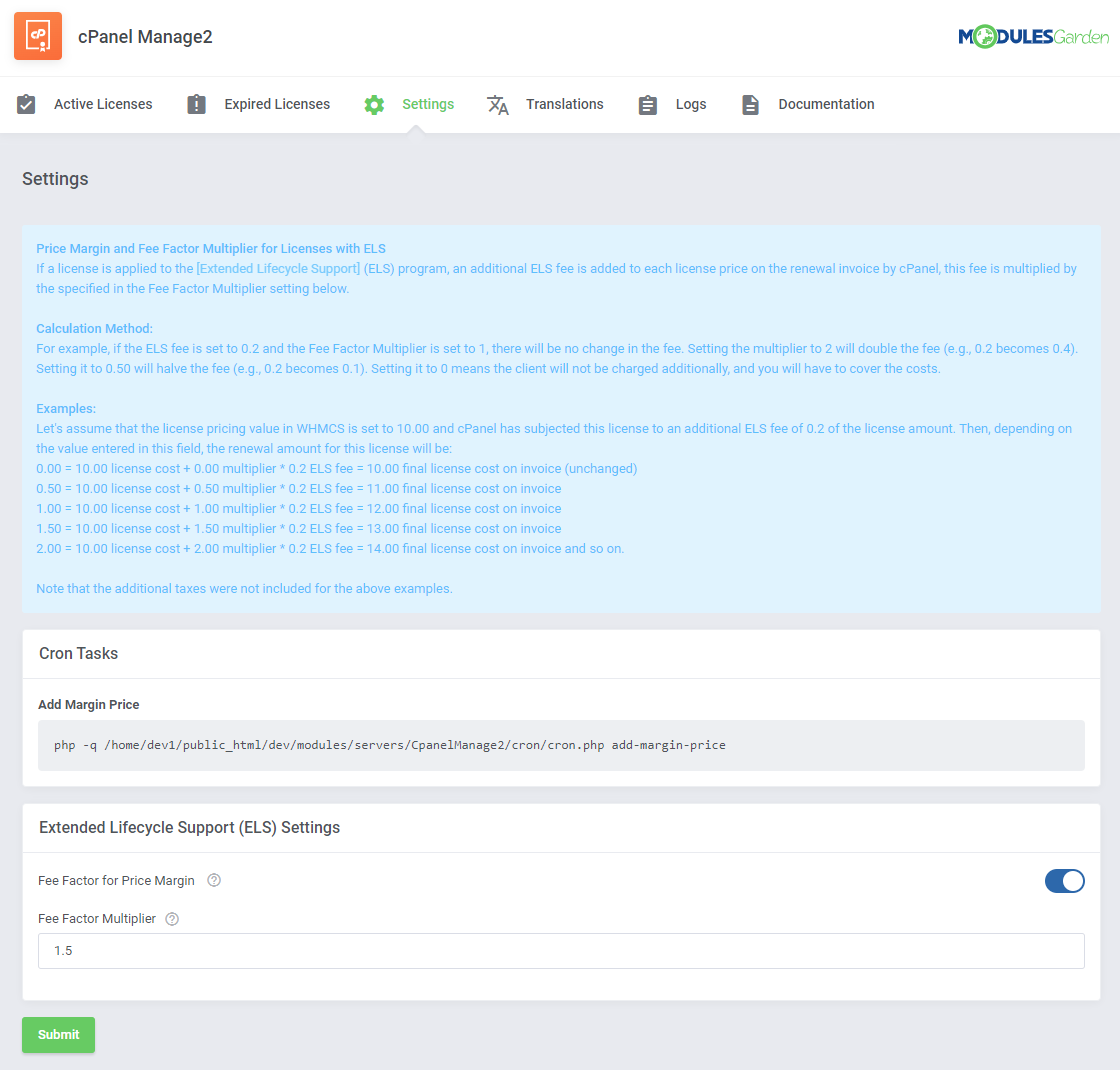Select the Settings tab label
Viewport: 1120px width, 1070px height.
428,104
